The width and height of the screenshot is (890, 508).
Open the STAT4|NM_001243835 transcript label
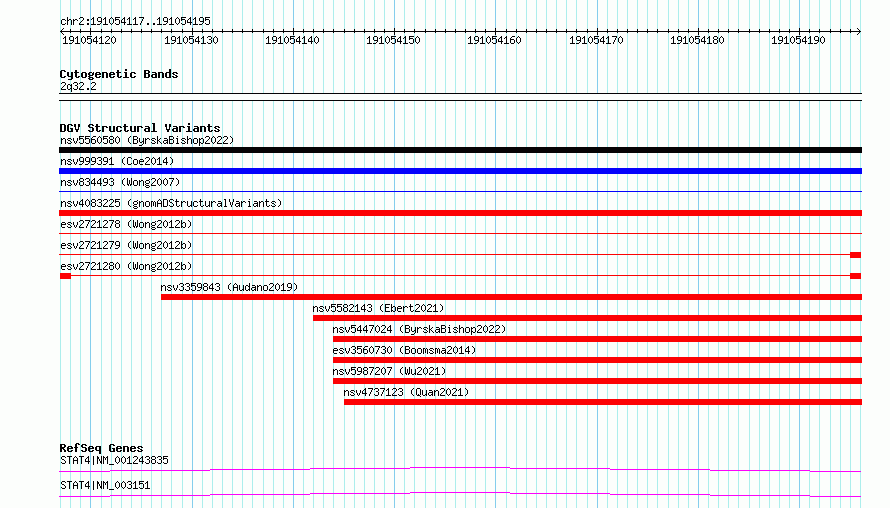(x=114, y=460)
